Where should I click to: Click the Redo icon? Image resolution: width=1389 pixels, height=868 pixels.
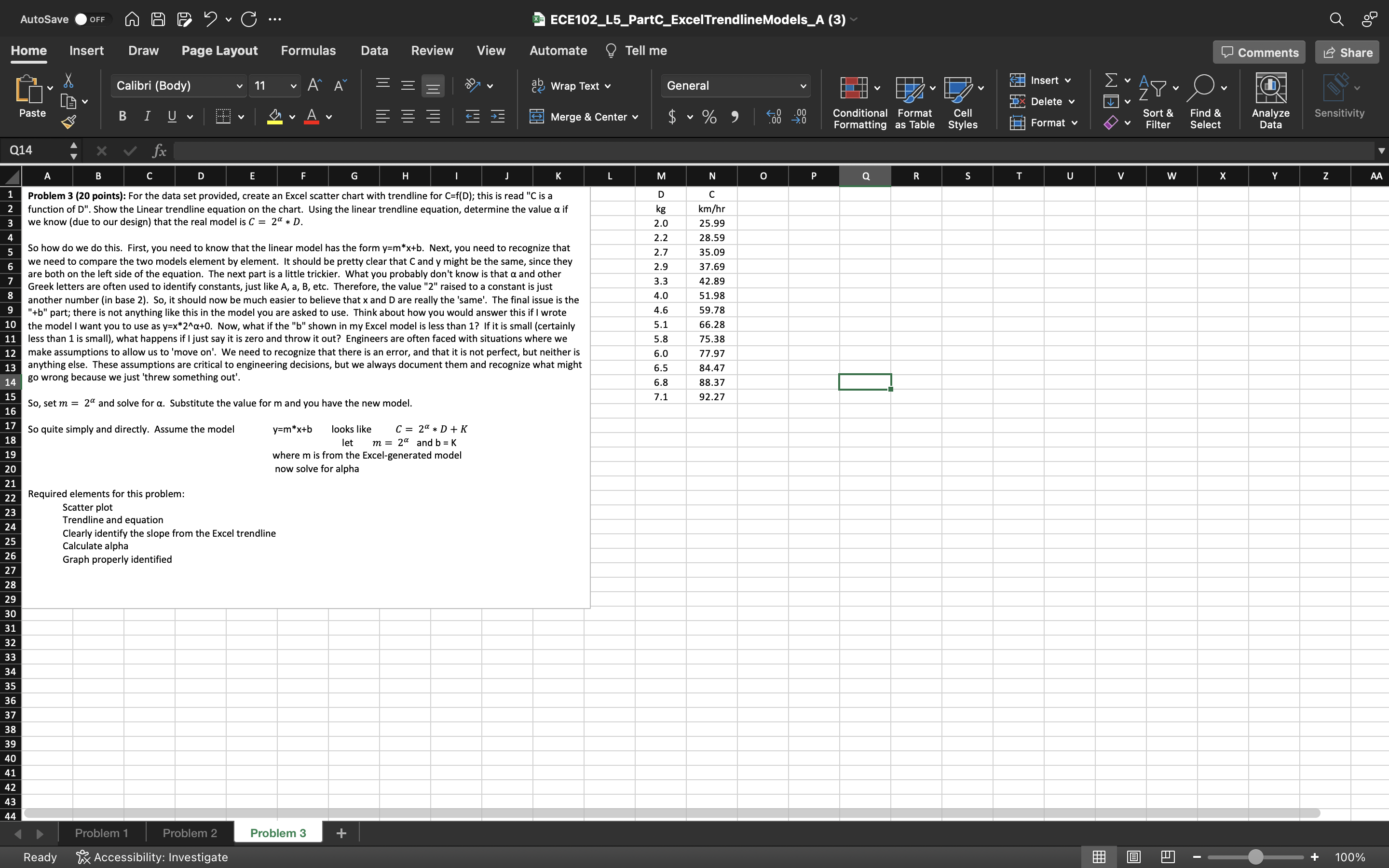(x=248, y=19)
